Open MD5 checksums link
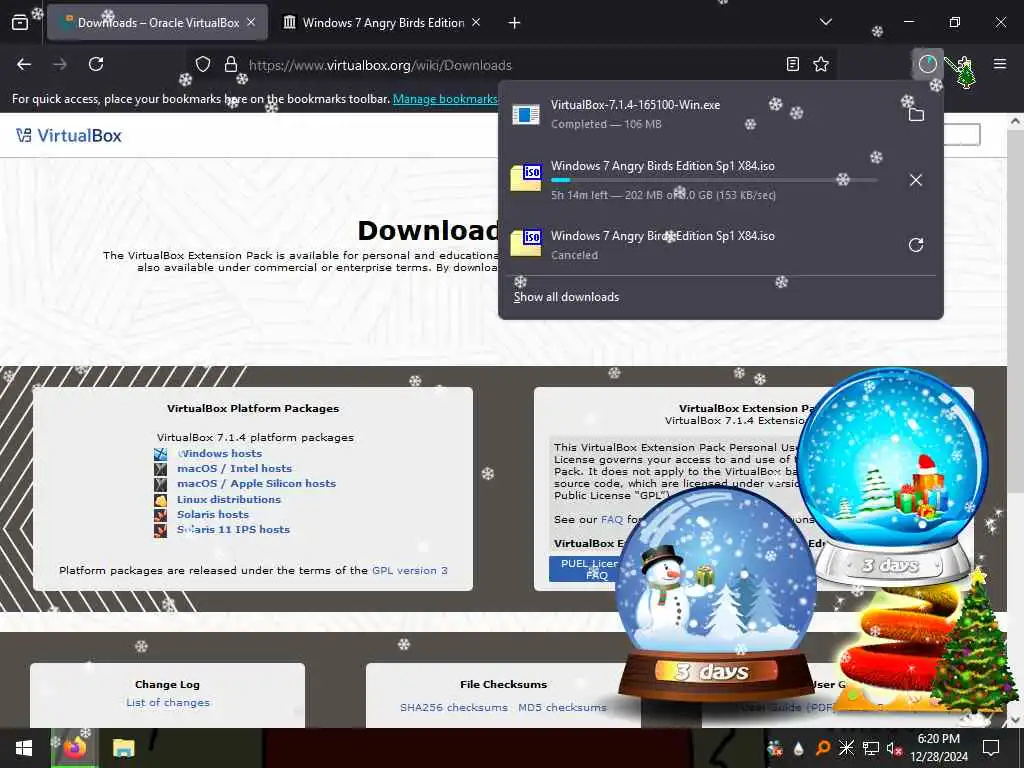The image size is (1024, 768). [x=562, y=707]
